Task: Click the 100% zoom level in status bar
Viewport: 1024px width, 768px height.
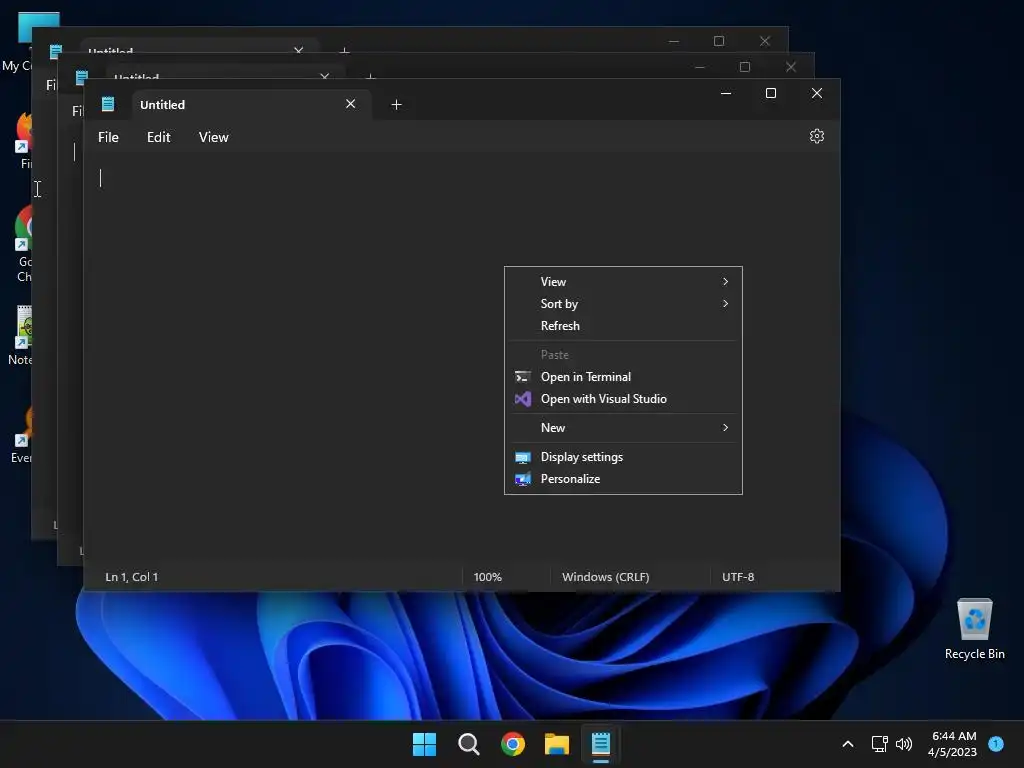Action: point(487,577)
